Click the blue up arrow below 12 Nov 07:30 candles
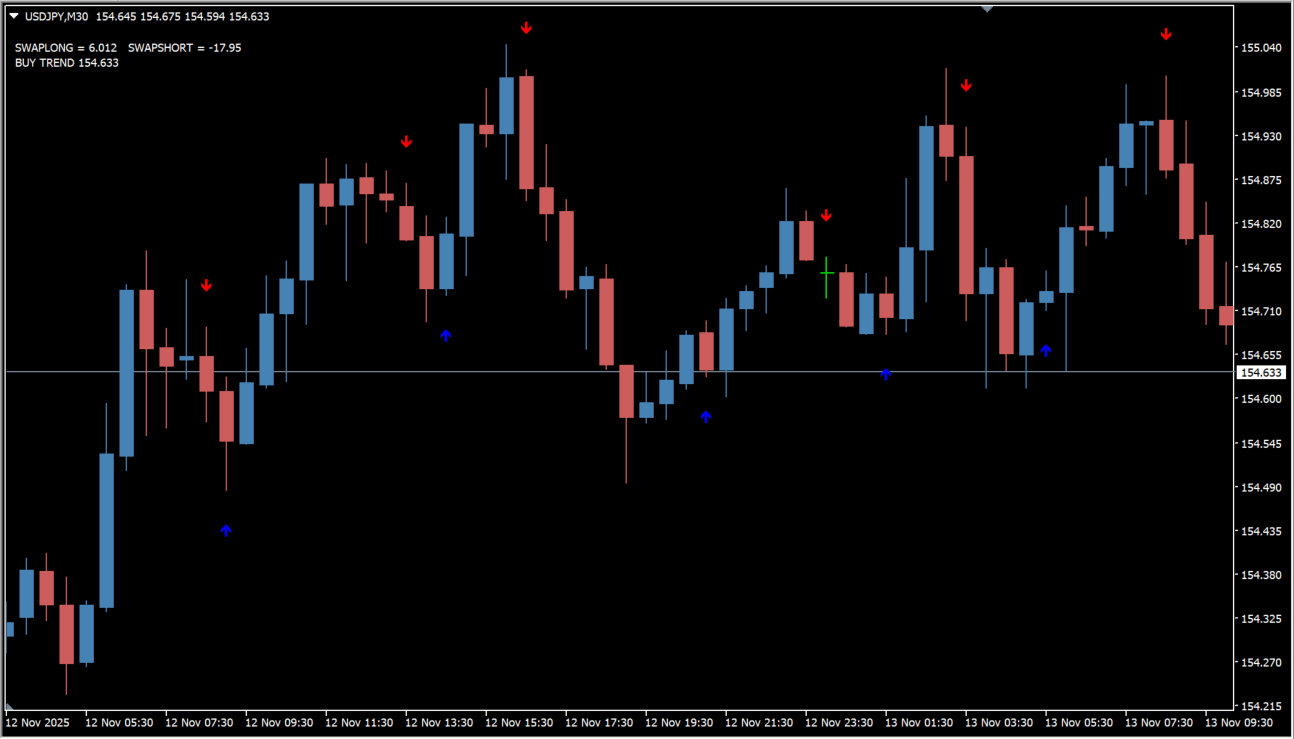Viewport: 1294px width, 739px height. [x=226, y=530]
